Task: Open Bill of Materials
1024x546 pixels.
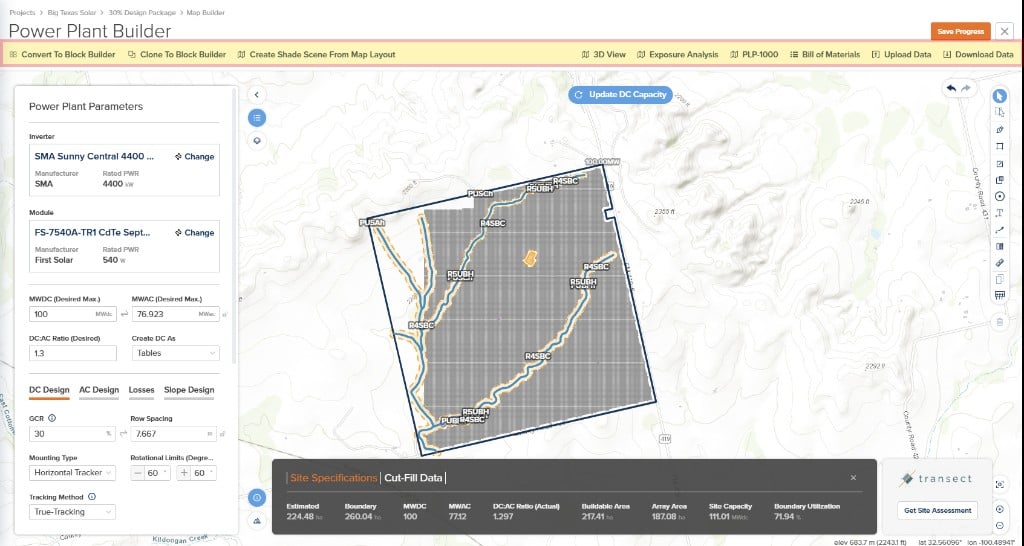Action: 825,55
